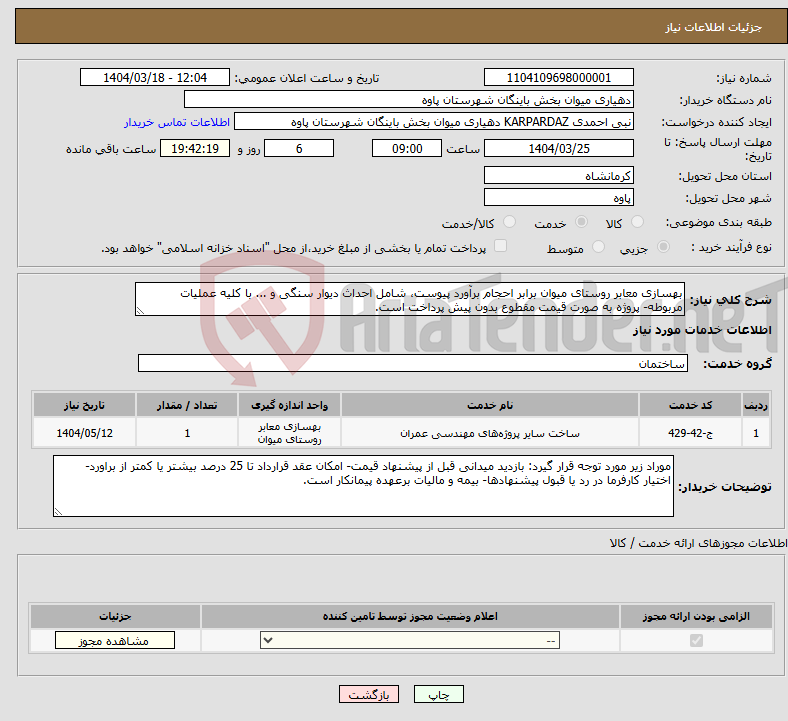788x721 pixels.
Task: Click the service row ساخت سایر پروژه‌های مهندسی
Action: [x=401, y=433]
